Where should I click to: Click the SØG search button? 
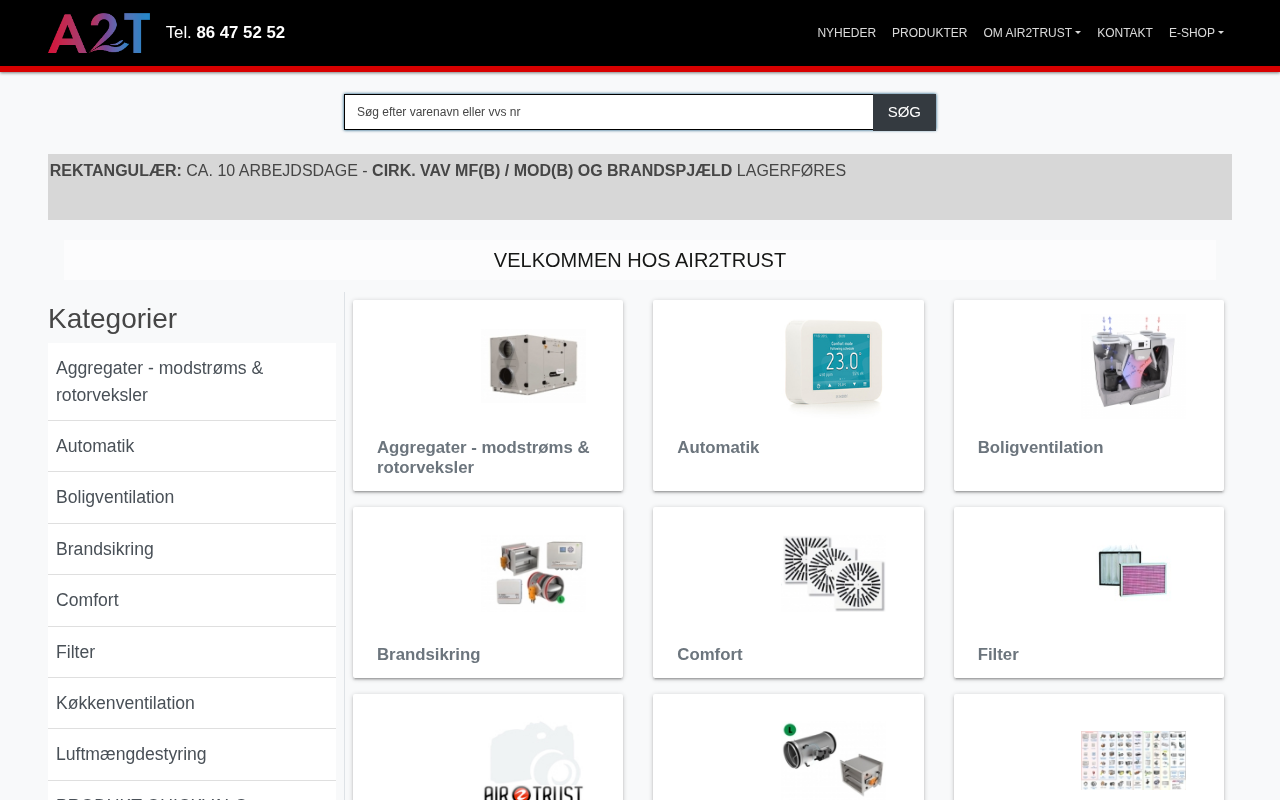point(904,112)
